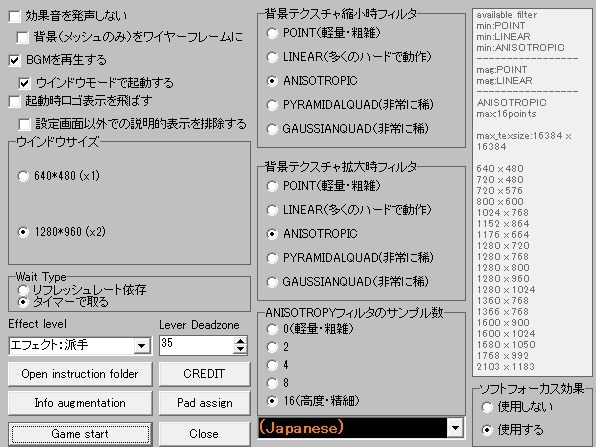Select the 1280*960 (x2) window size

tap(23, 232)
